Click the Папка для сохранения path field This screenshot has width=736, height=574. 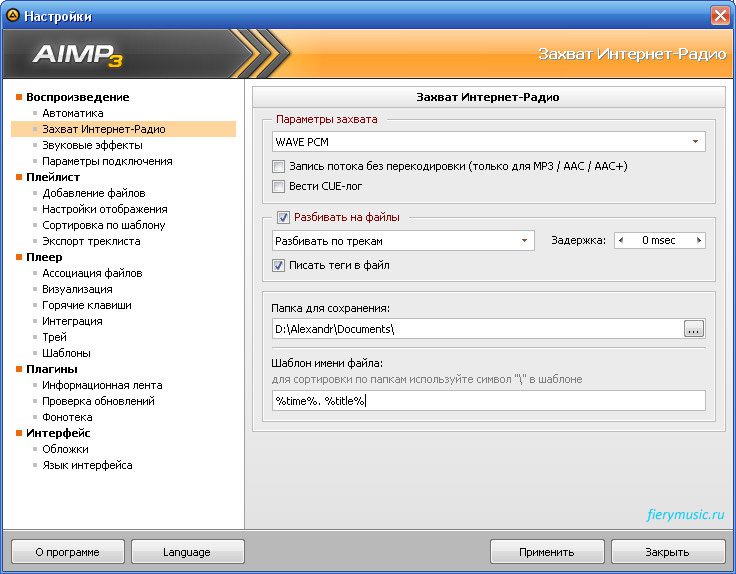[x=477, y=329]
